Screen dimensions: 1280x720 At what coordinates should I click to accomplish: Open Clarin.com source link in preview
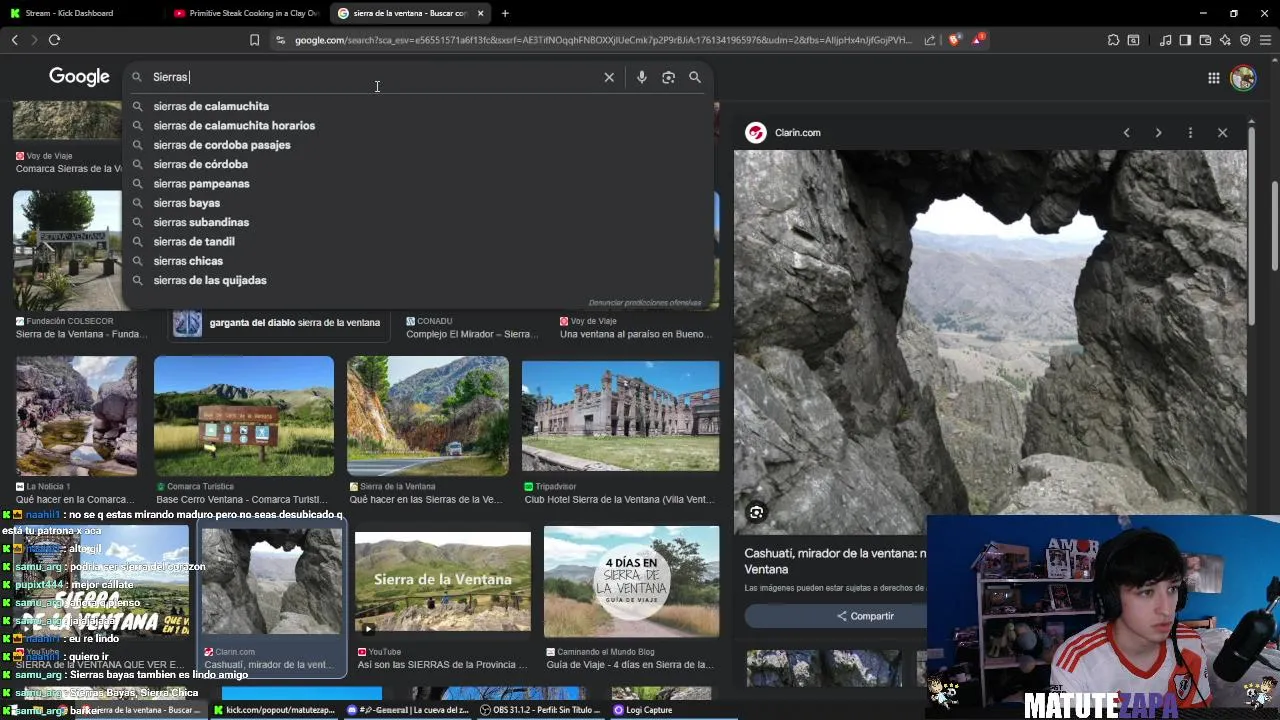point(783,133)
